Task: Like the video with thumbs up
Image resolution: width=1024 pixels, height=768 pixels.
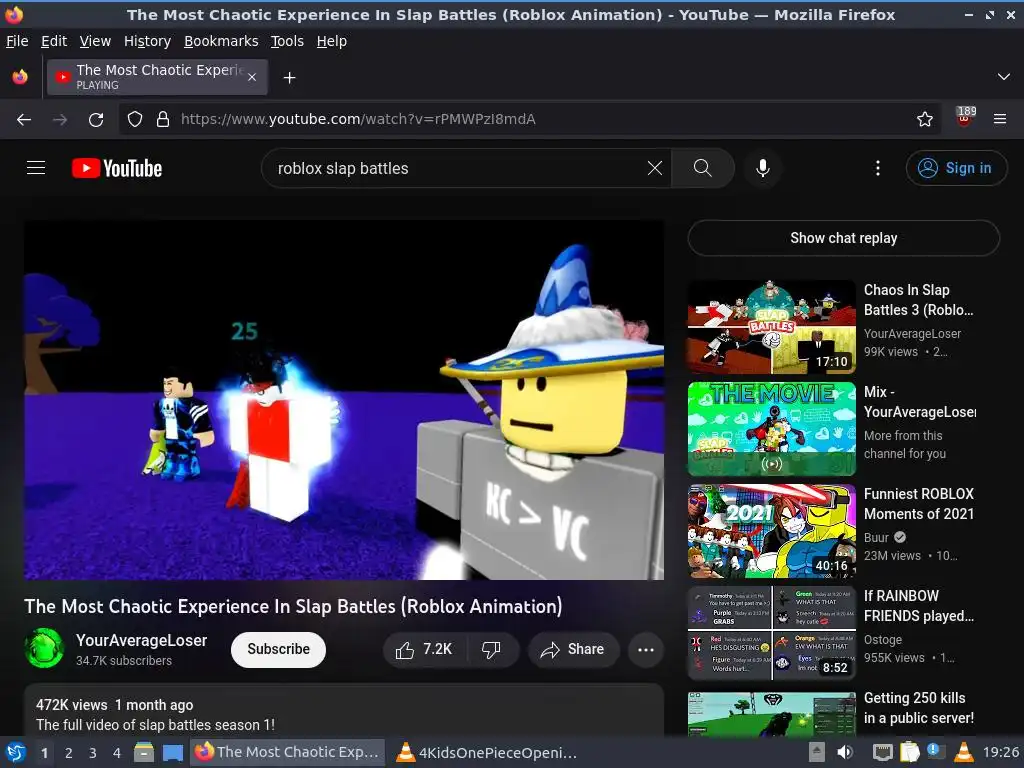Action: coord(424,649)
